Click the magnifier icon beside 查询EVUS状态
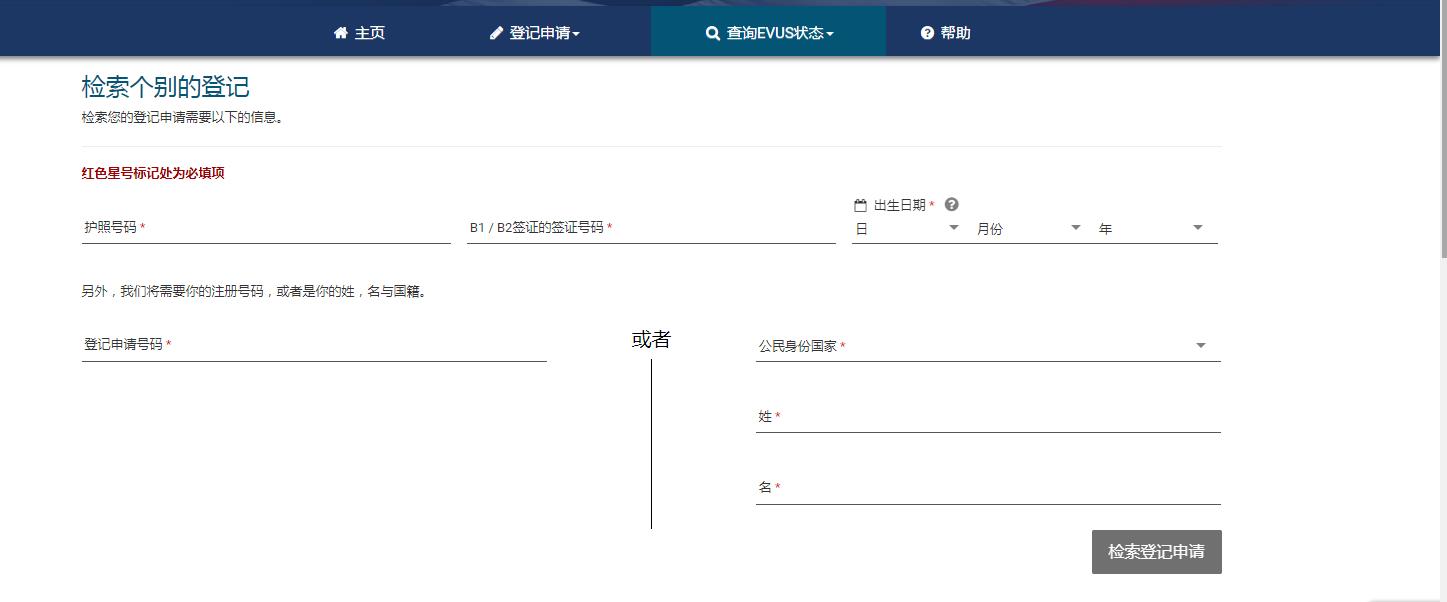1447x602 pixels. pyautogui.click(x=711, y=33)
